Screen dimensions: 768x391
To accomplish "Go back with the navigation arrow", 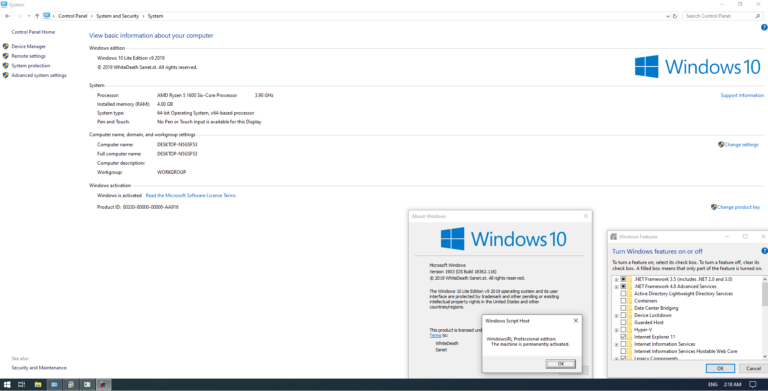I will 7,16.
